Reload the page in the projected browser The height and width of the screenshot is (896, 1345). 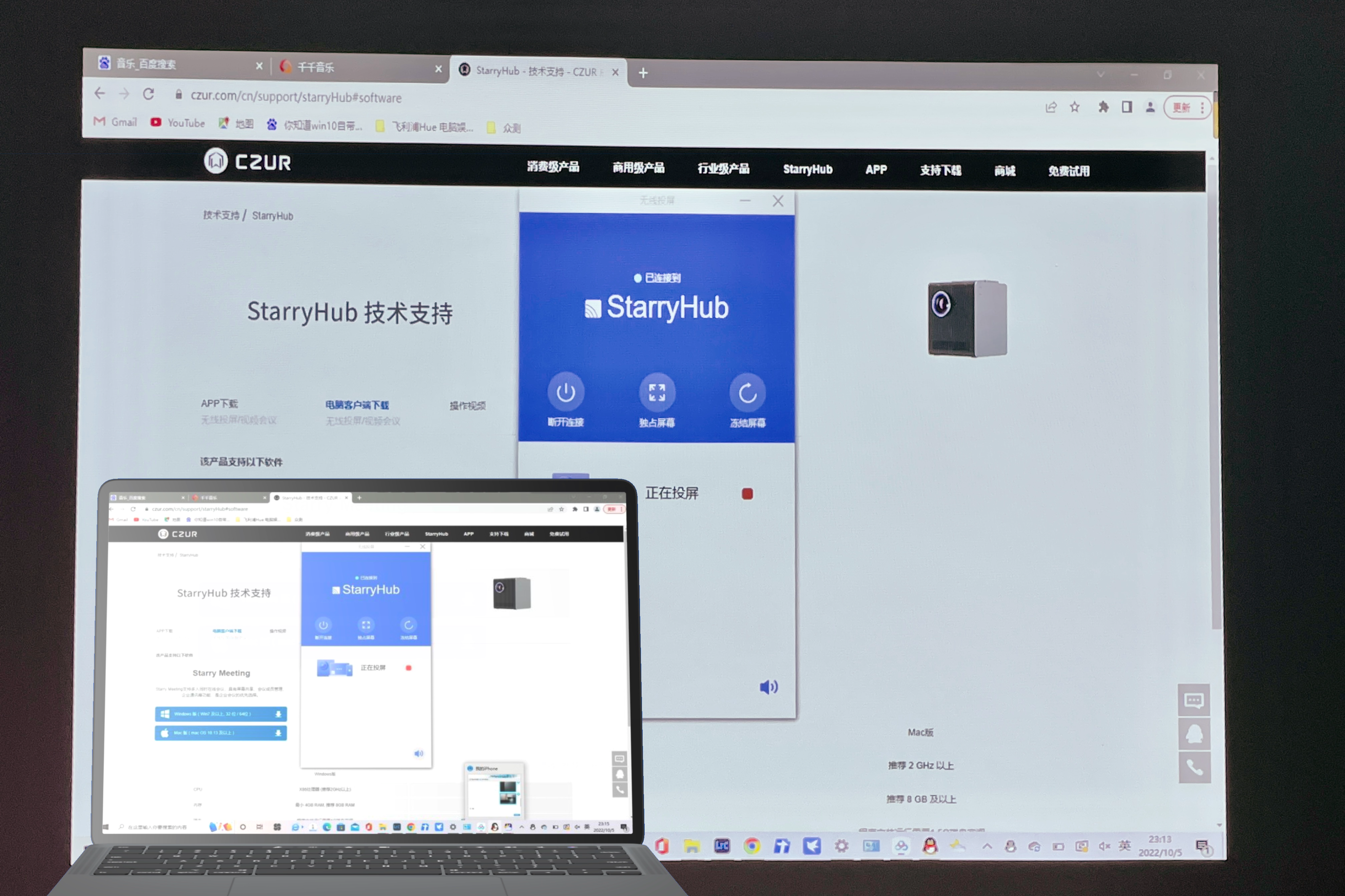(149, 94)
